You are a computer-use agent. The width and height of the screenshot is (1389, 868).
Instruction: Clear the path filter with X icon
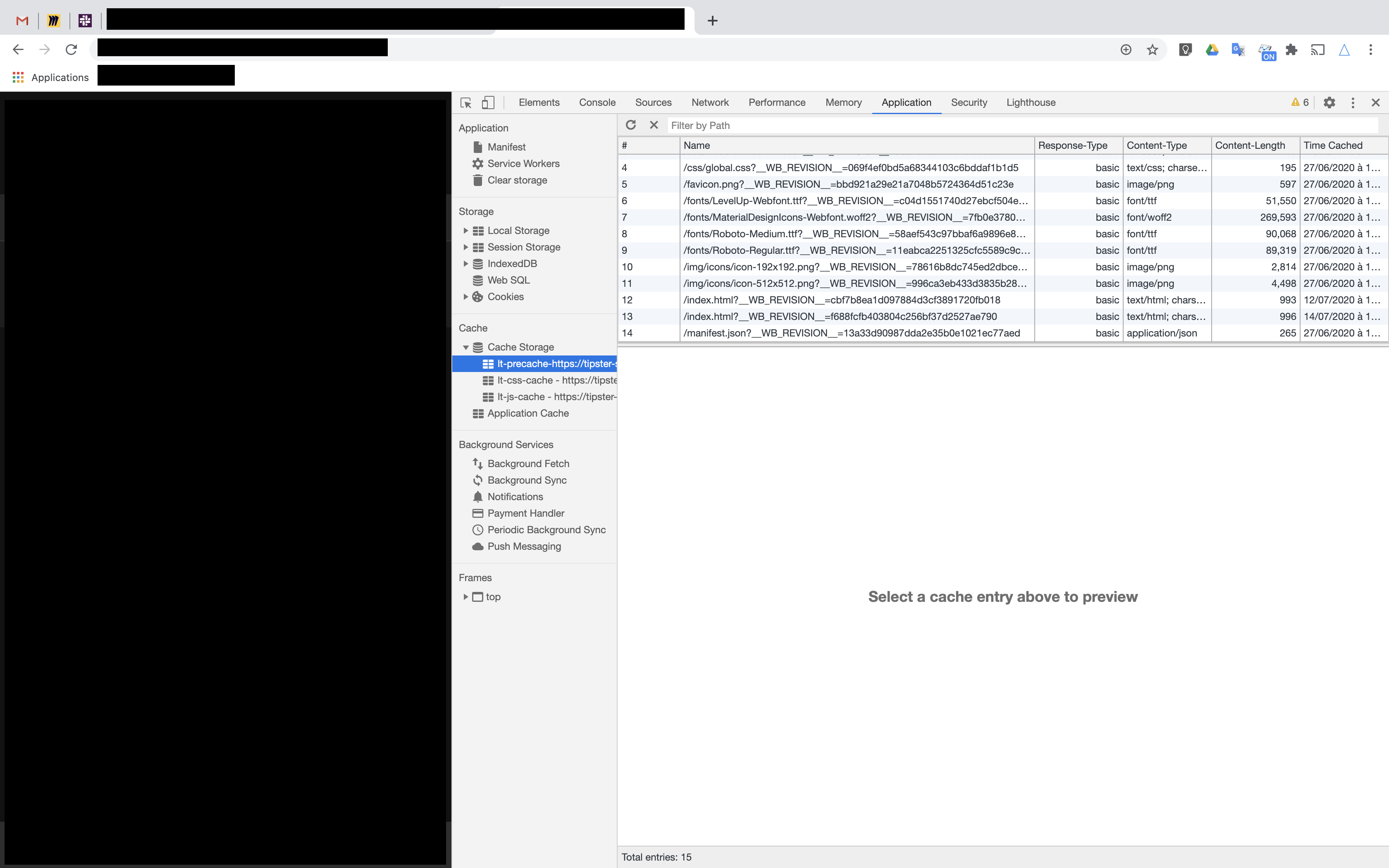coord(654,125)
